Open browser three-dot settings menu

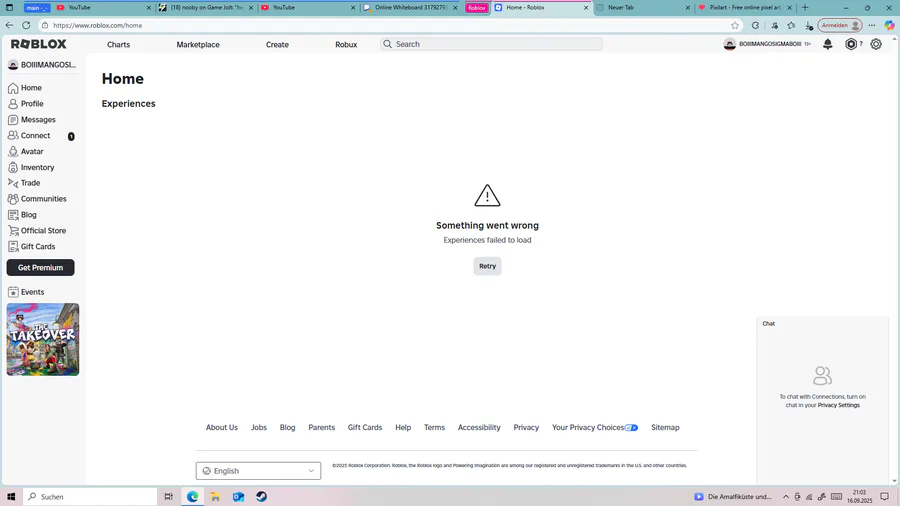[x=872, y=25]
